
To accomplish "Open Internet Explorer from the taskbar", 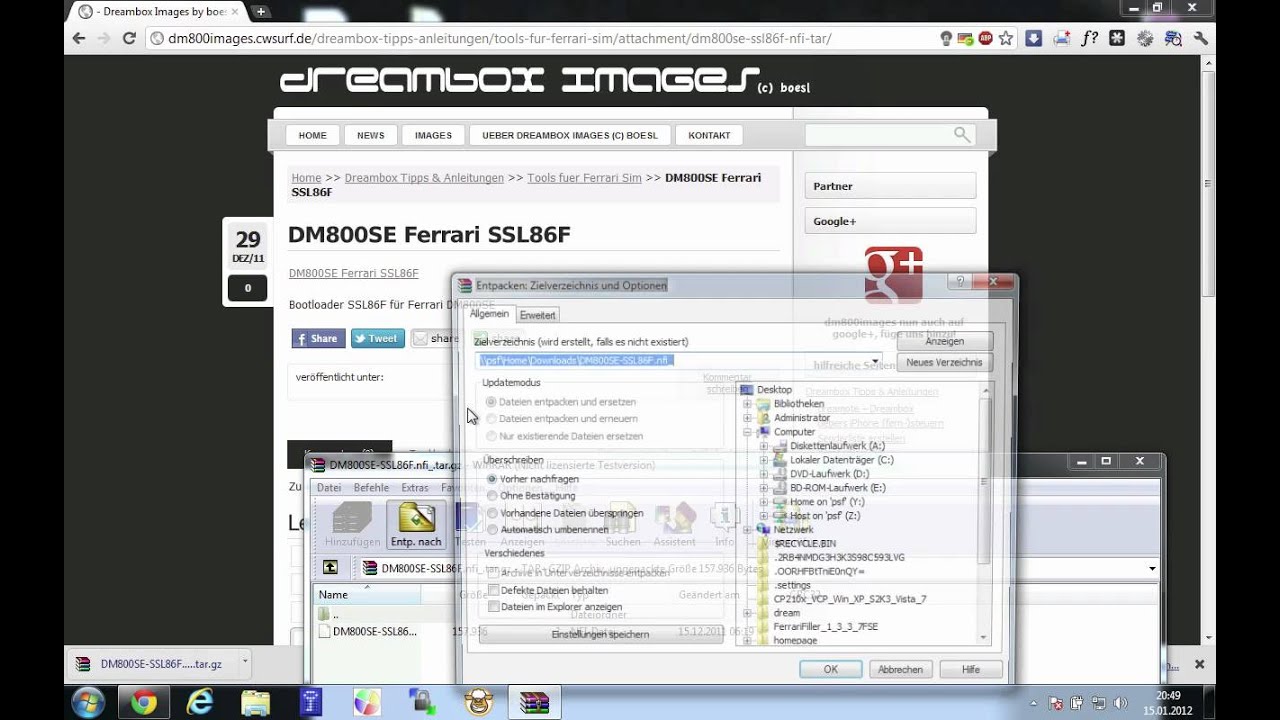I will (200, 702).
